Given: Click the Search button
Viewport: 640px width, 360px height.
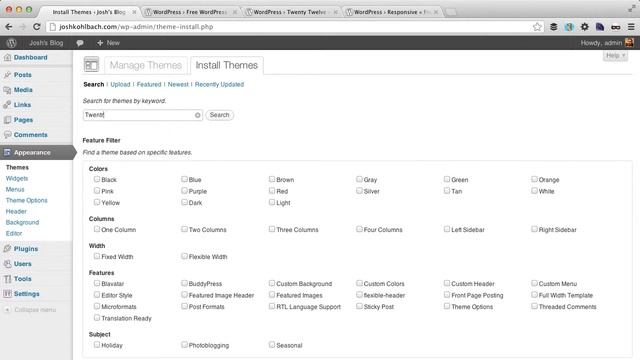Looking at the screenshot, I should [219, 115].
